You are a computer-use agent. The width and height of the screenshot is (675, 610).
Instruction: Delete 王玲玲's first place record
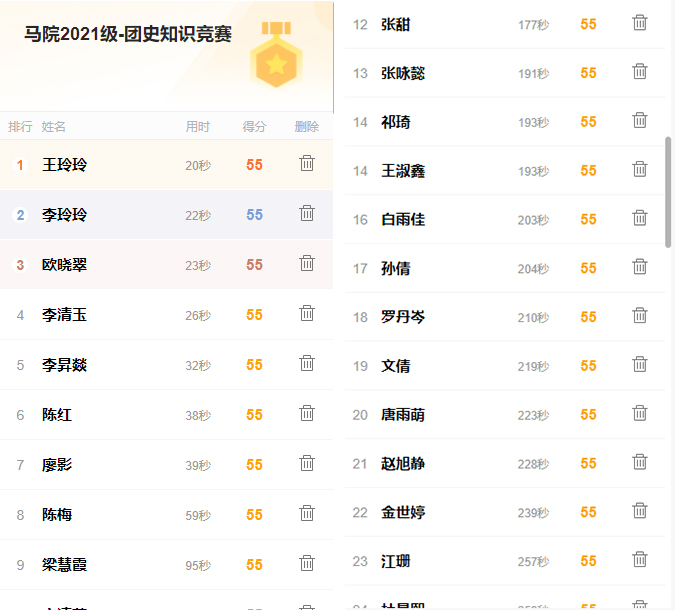[307, 163]
